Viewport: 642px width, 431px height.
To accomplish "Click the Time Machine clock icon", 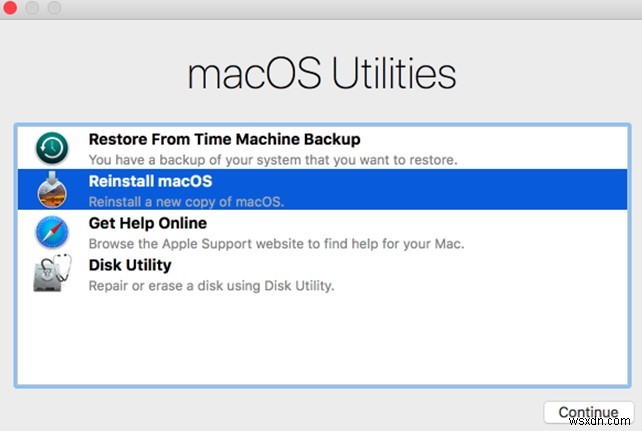I will (x=52, y=148).
